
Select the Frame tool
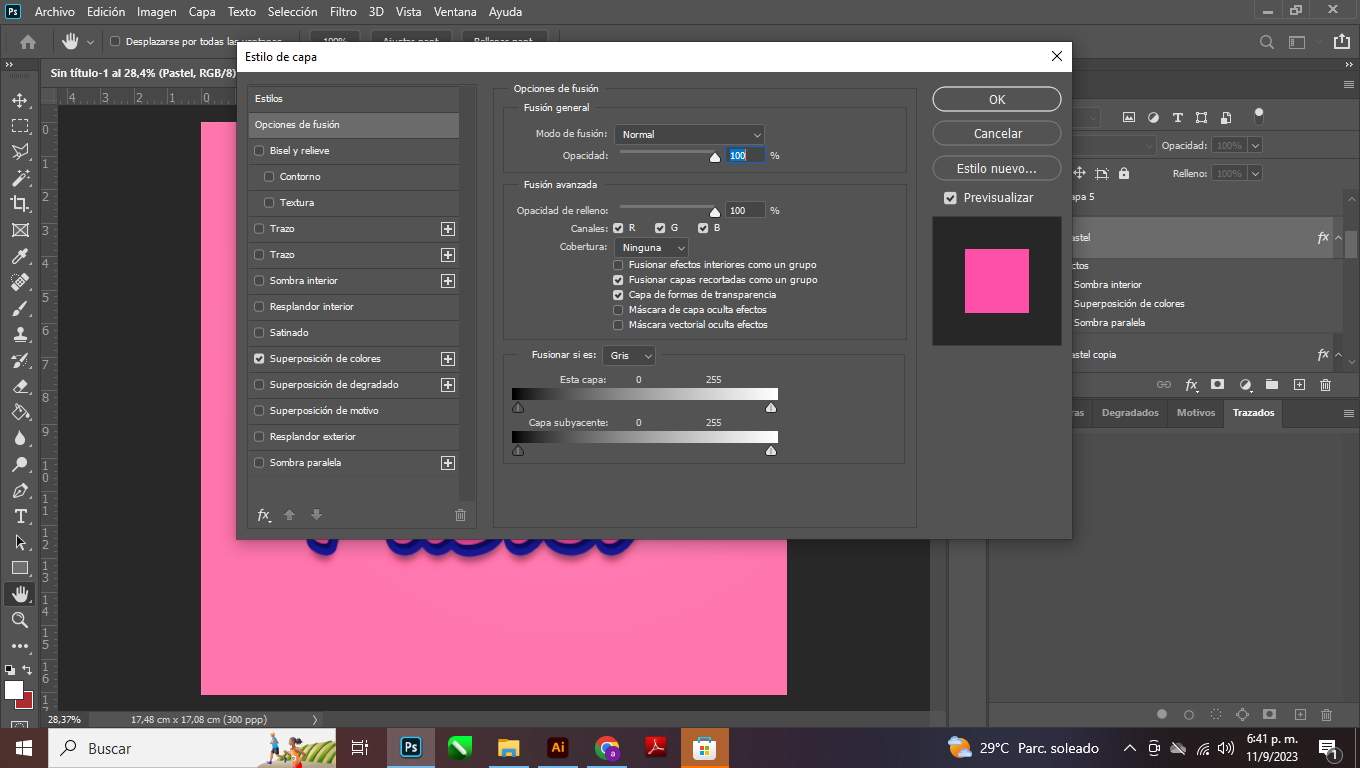[x=20, y=230]
